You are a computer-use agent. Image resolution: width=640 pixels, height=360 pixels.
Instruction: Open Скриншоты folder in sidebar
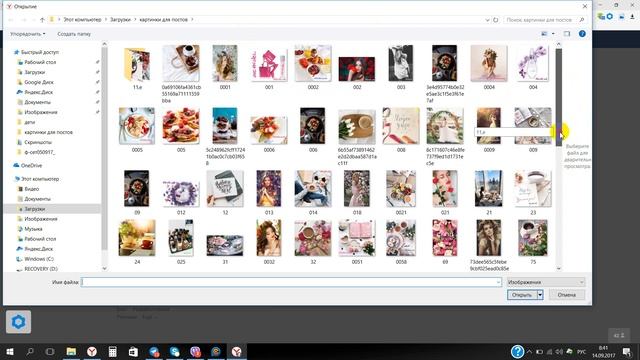tap(38, 142)
